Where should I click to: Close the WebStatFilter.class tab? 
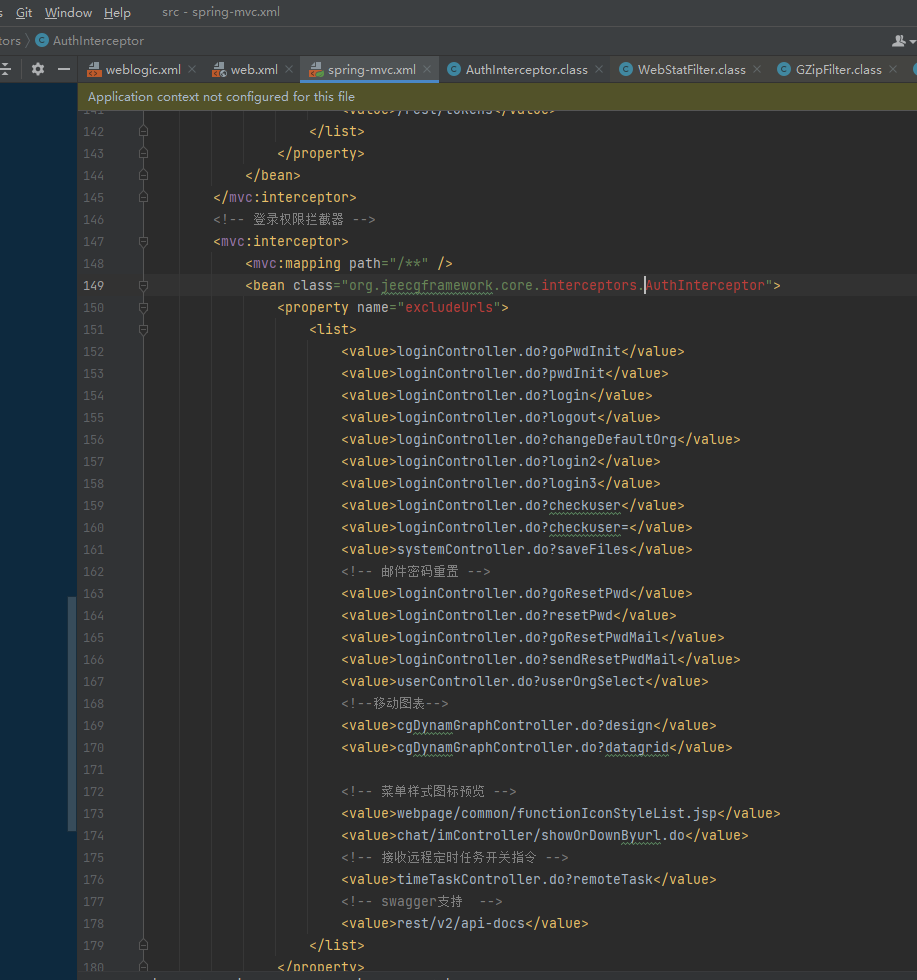click(x=757, y=70)
